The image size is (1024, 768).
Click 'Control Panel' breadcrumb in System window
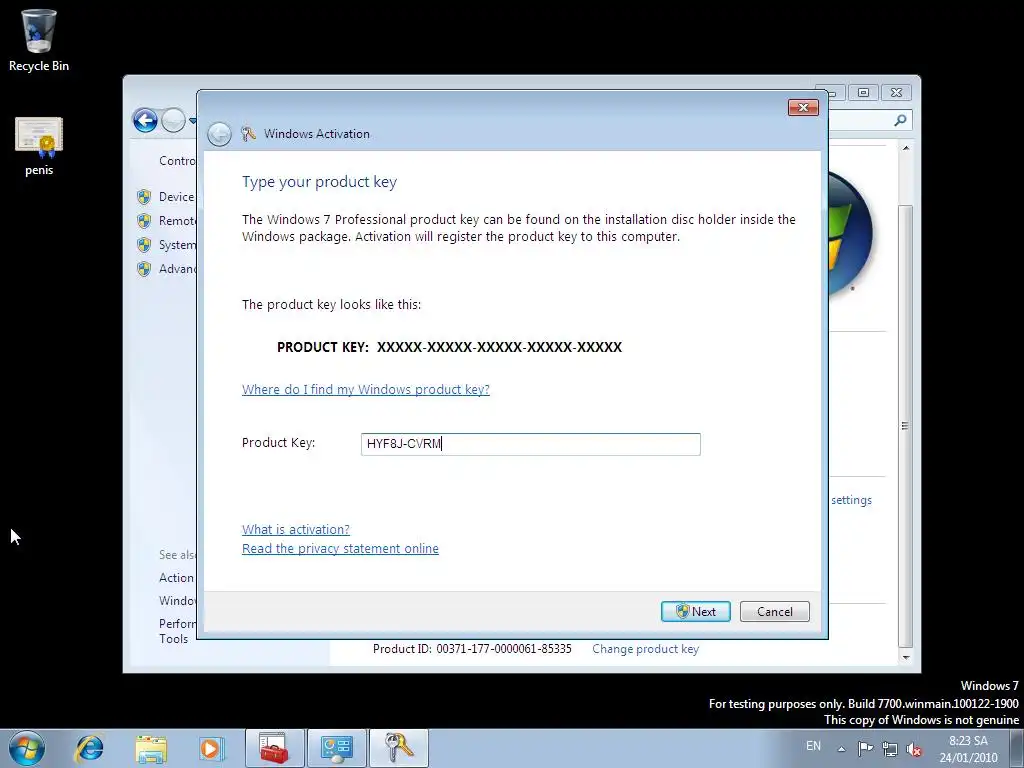tap(177, 161)
